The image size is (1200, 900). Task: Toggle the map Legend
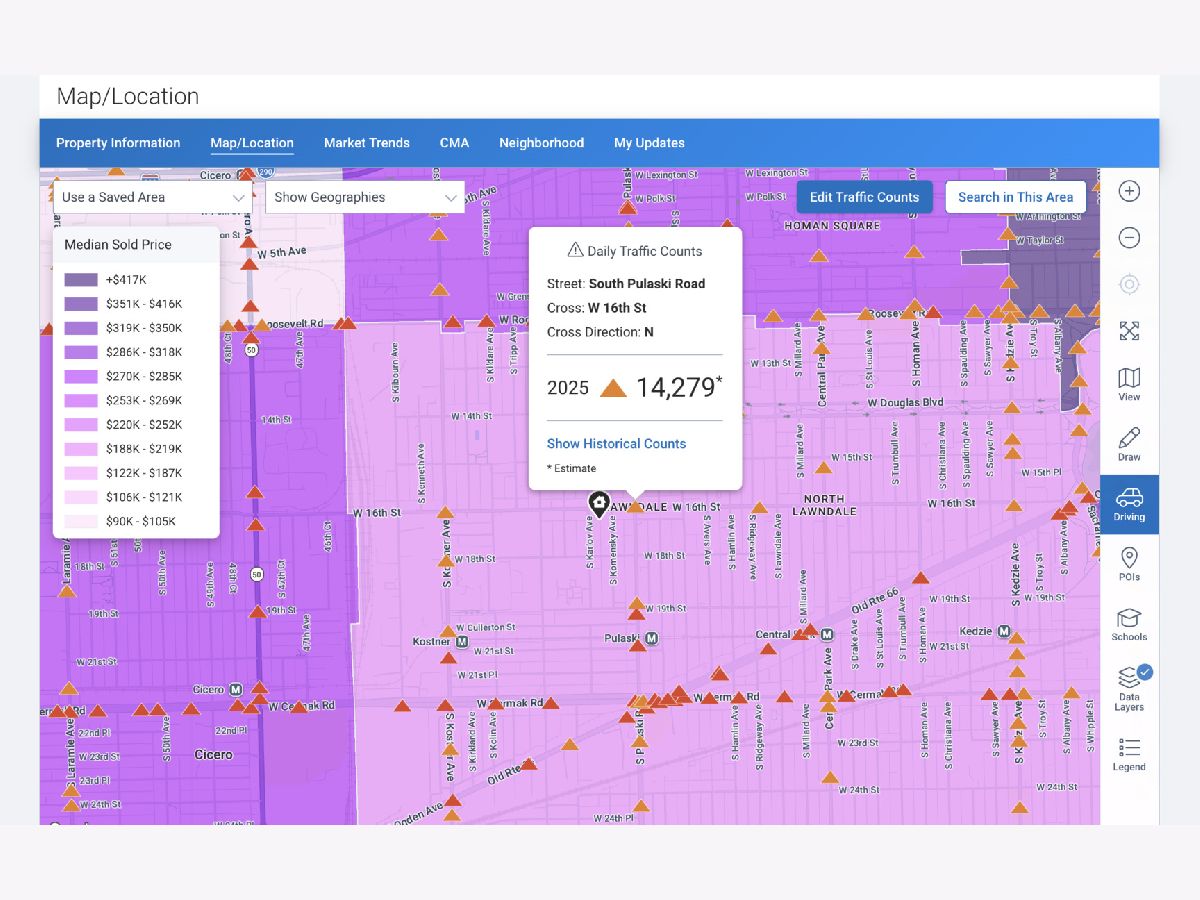[x=1129, y=754]
